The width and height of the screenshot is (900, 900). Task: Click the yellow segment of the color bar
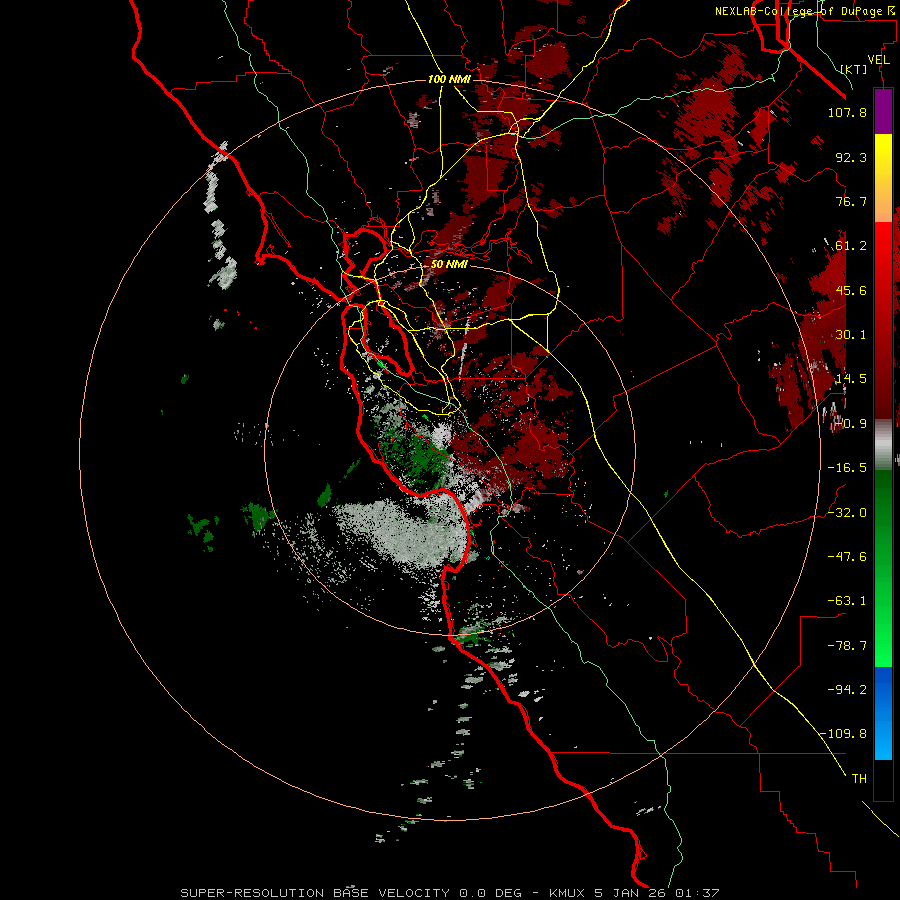pos(883,156)
